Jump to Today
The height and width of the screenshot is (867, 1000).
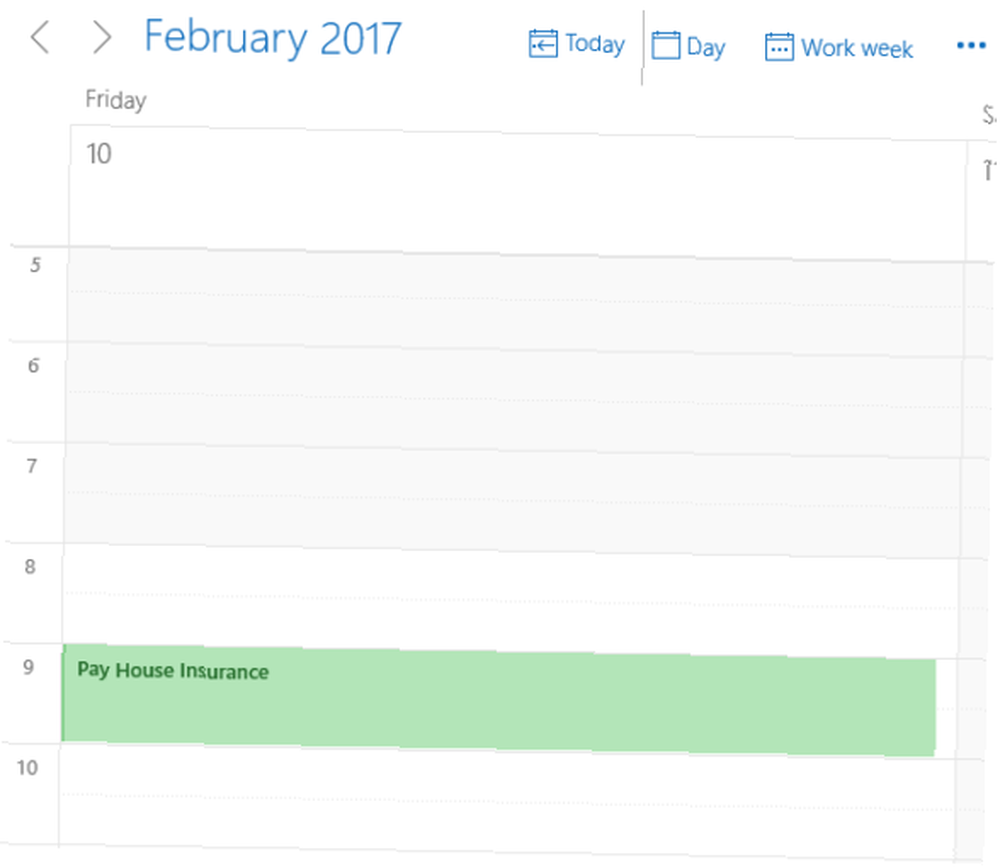[x=594, y=44]
